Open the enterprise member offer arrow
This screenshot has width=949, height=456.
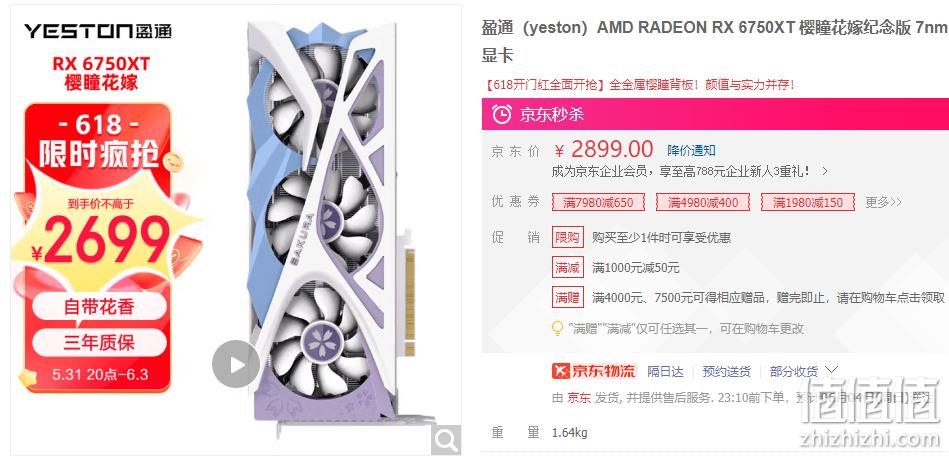(825, 172)
